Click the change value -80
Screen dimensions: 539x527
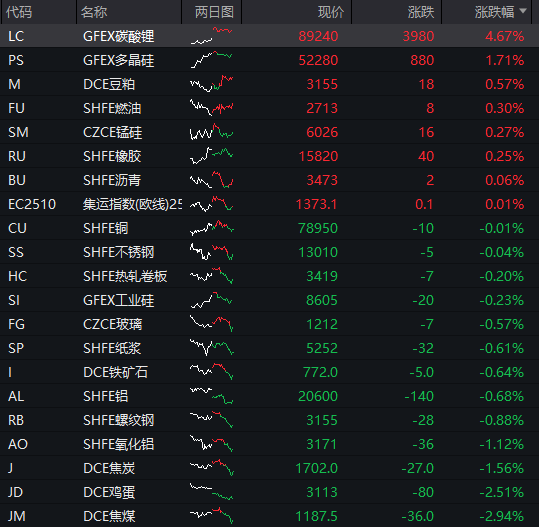point(423,492)
